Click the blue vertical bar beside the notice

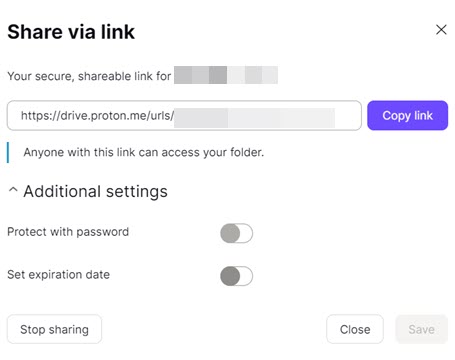[x=8, y=152]
